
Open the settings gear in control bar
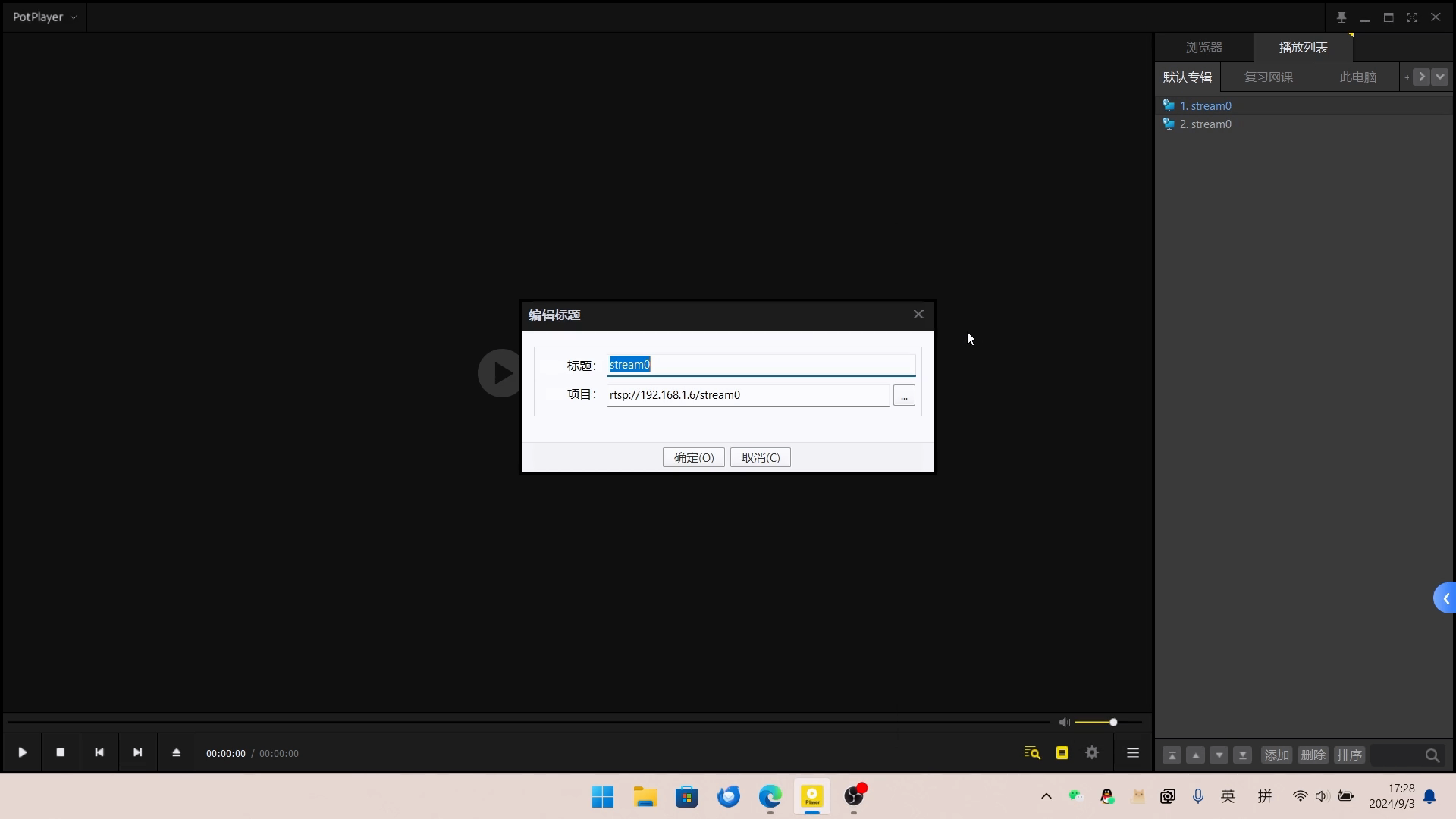click(x=1092, y=753)
